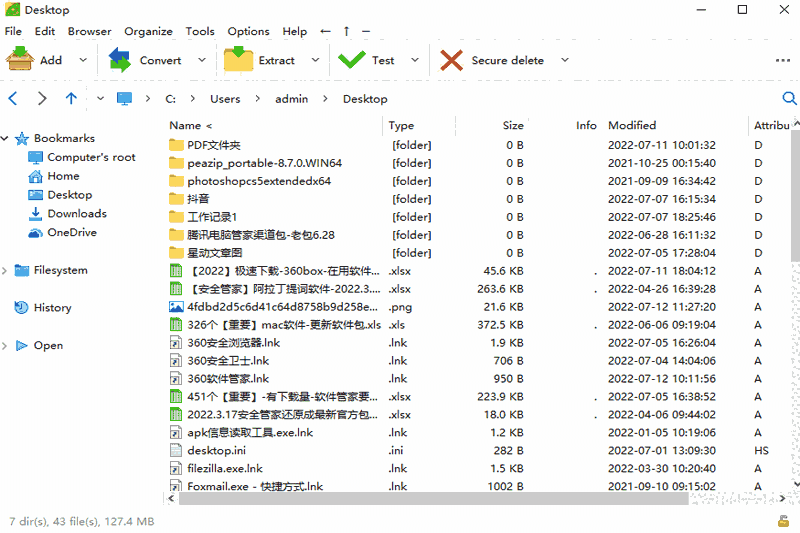Select the Desktop bookmark in sidebar
This screenshot has width=800, height=533.
pyautogui.click(x=70, y=195)
